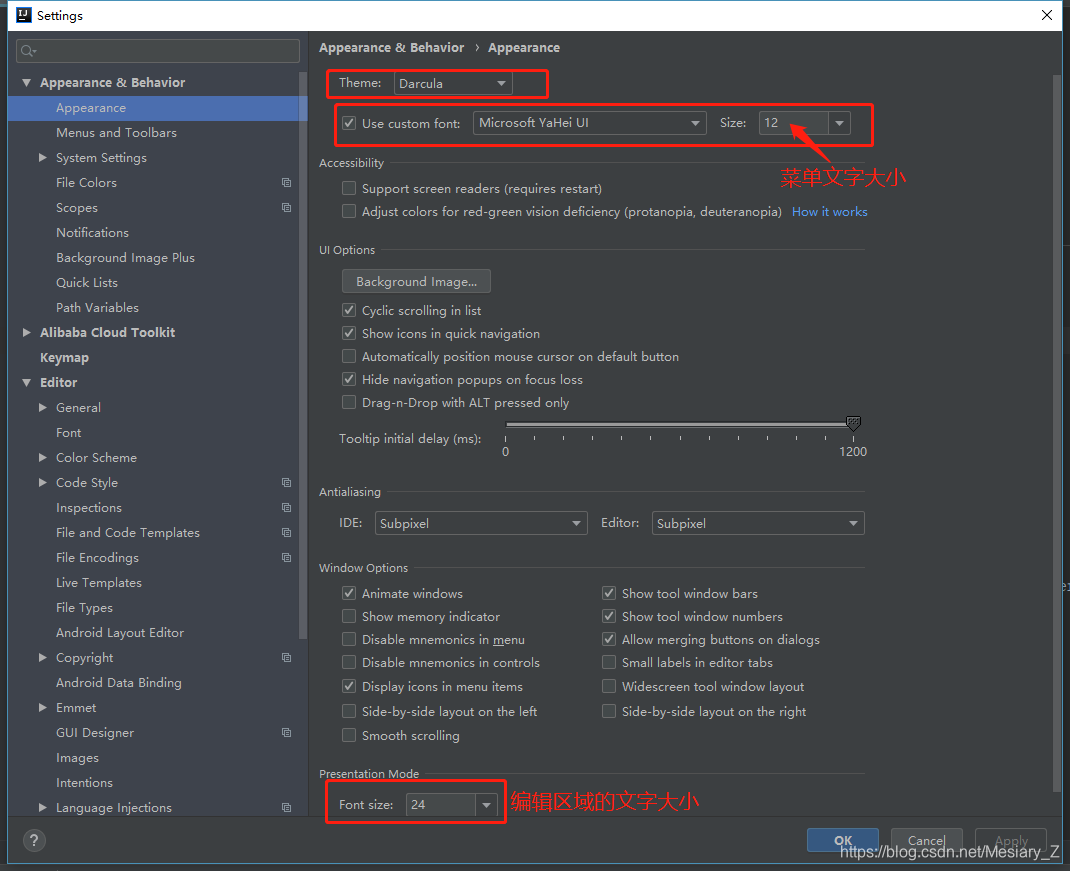Select Path Variables in settings tree

(97, 308)
